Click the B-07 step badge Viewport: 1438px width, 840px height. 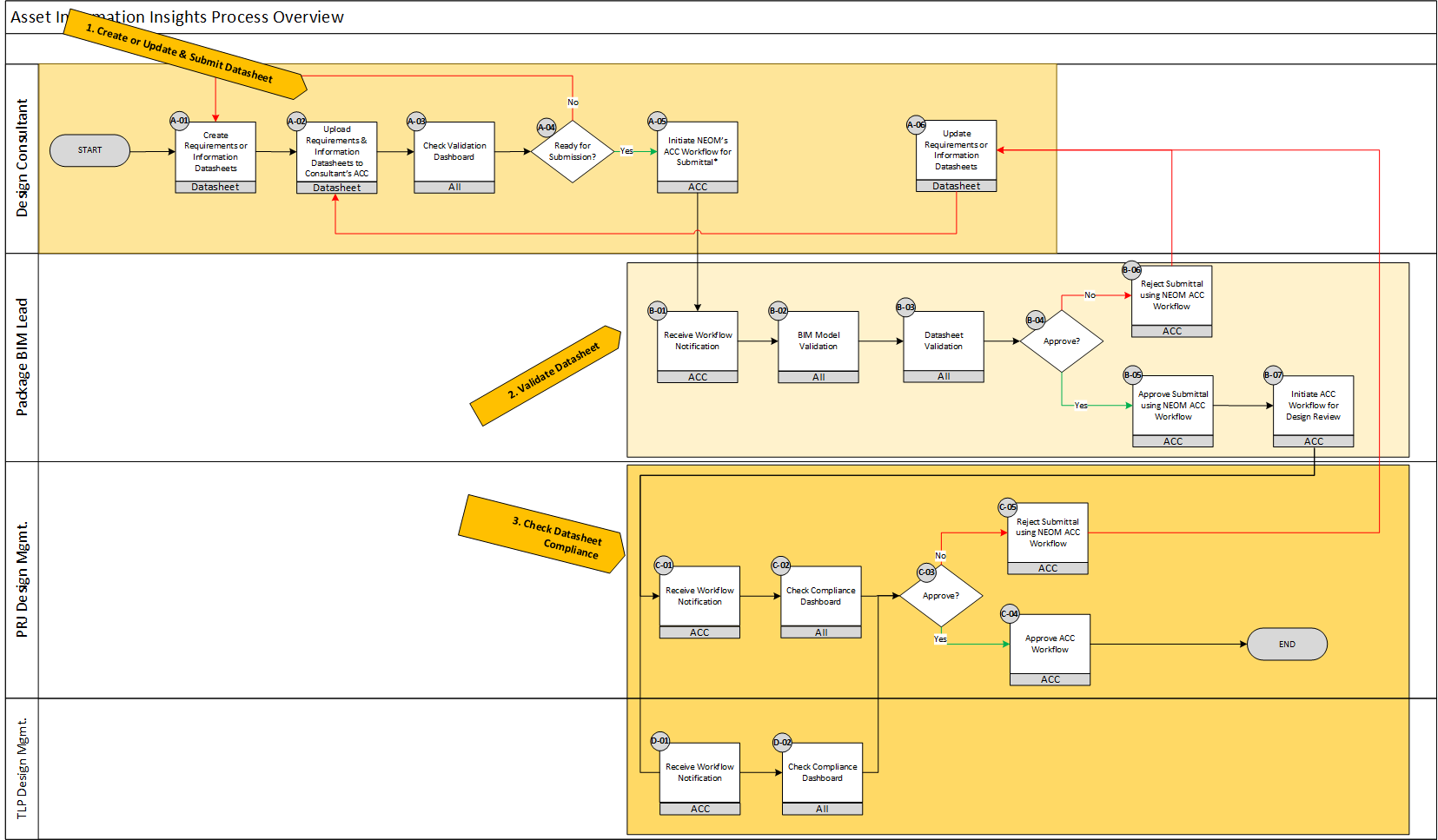pyautogui.click(x=1273, y=375)
